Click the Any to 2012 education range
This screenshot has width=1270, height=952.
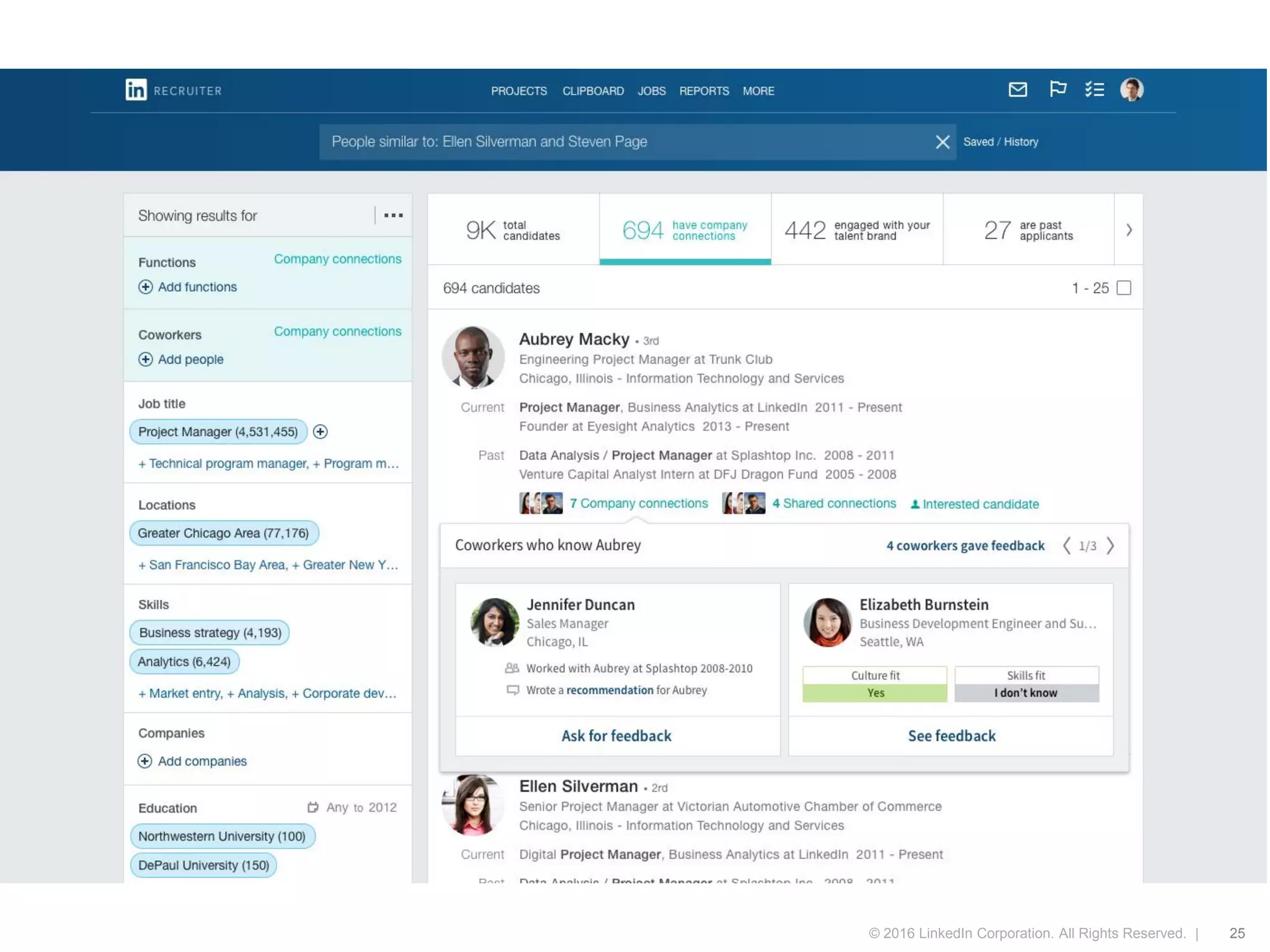[362, 808]
